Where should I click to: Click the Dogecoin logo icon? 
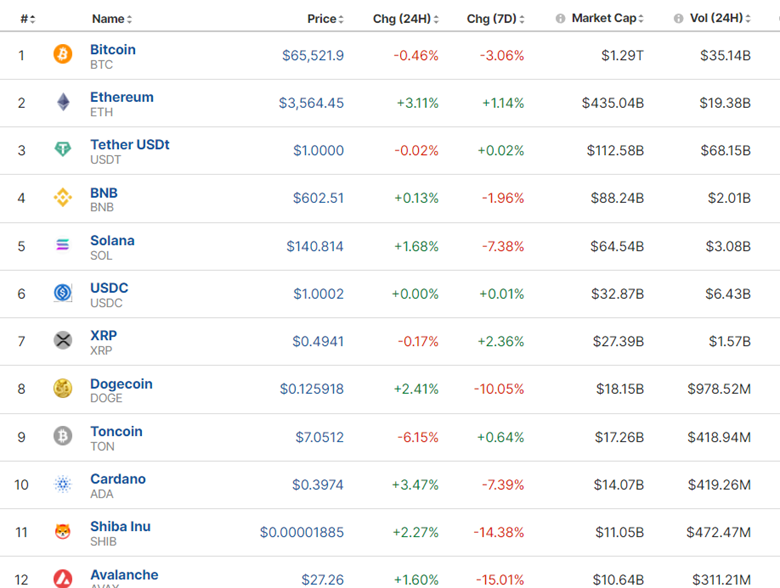point(63,388)
